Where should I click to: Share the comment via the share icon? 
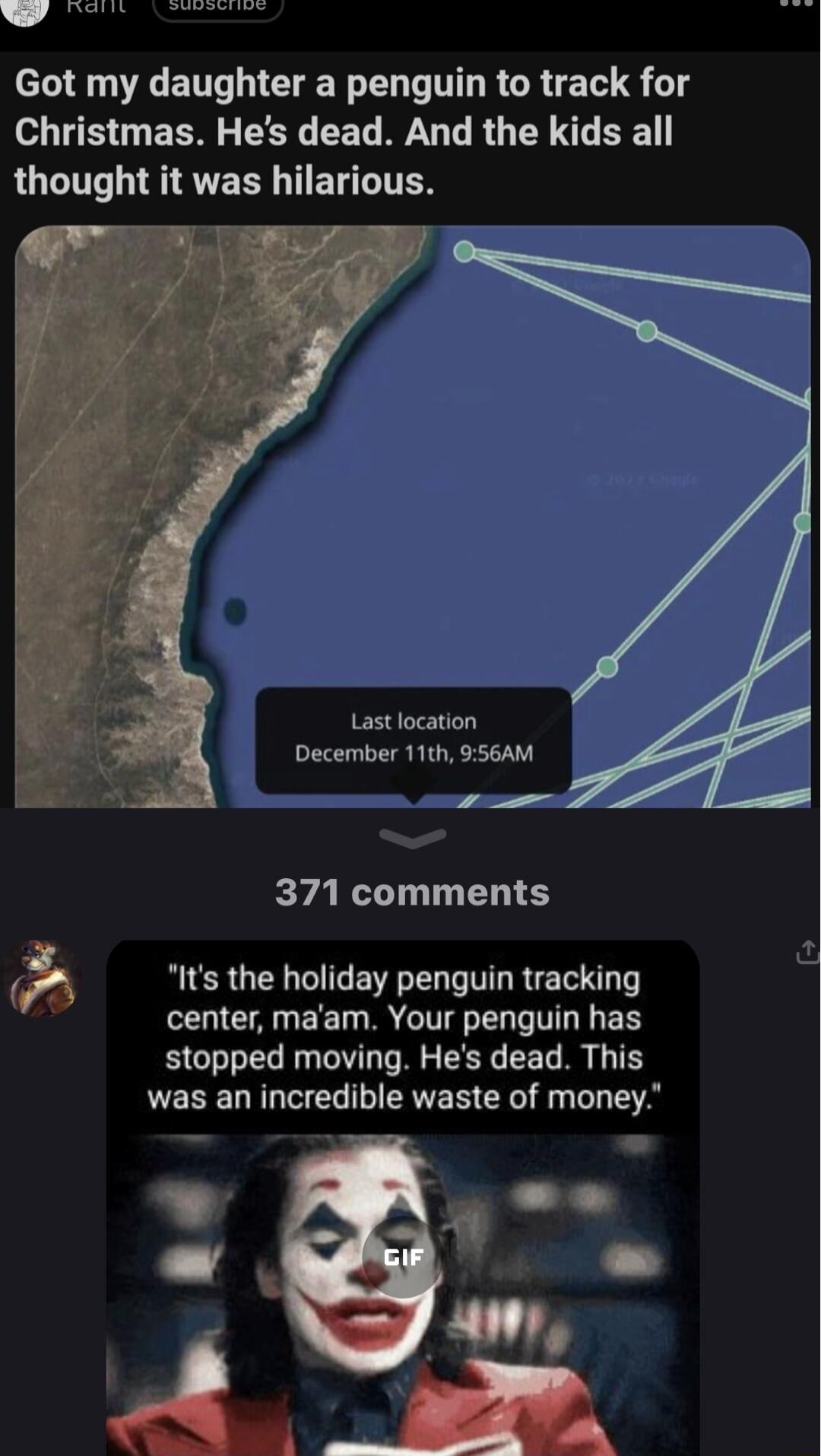pyautogui.click(x=807, y=952)
